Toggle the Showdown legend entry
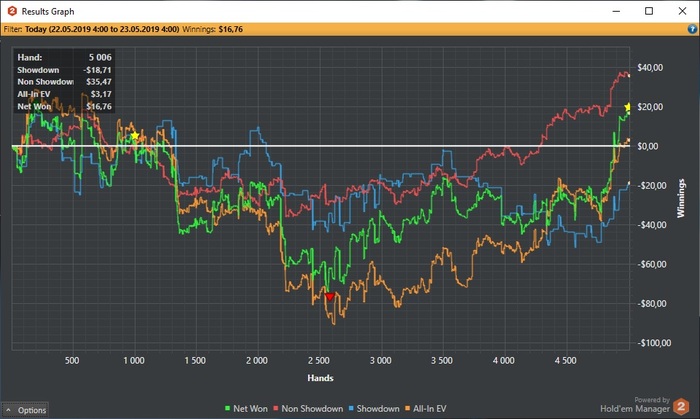Viewport: 700px width, 419px height. point(374,408)
